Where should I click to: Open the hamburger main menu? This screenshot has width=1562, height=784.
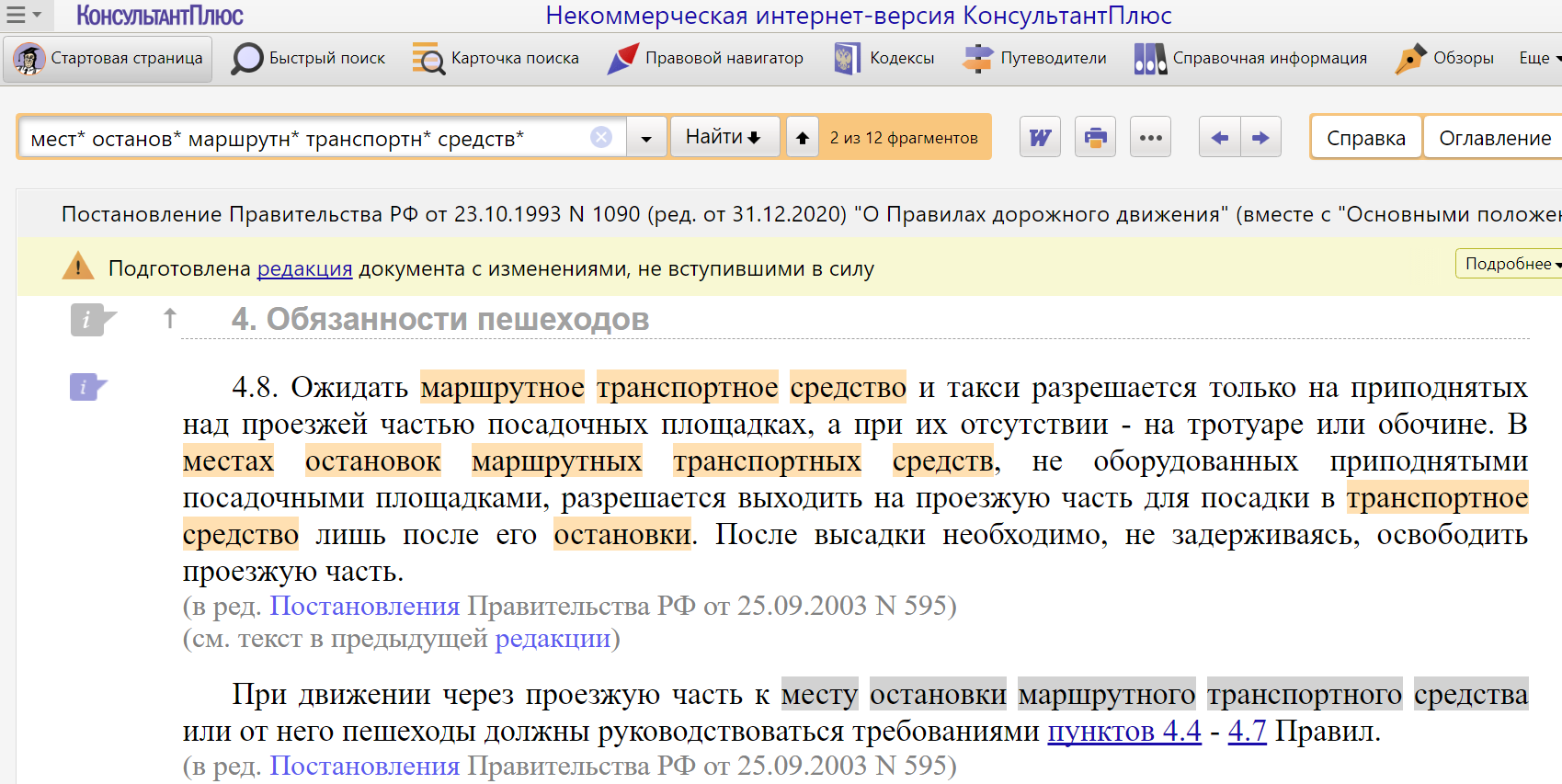click(22, 15)
